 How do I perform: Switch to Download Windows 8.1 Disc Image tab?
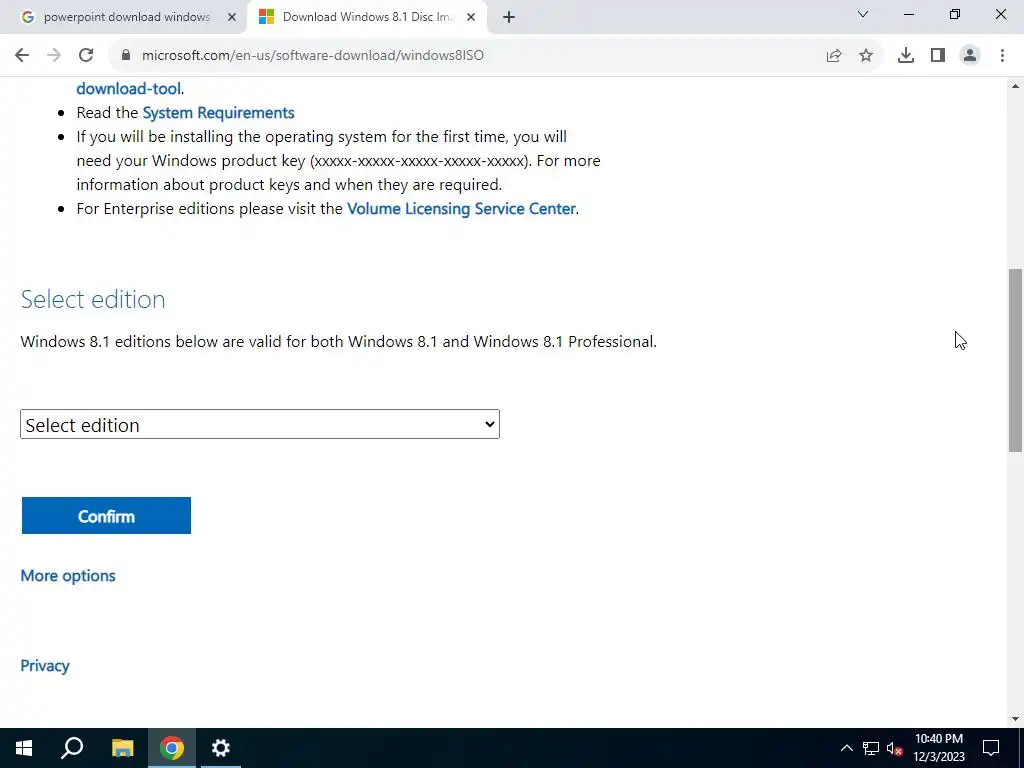[367, 17]
